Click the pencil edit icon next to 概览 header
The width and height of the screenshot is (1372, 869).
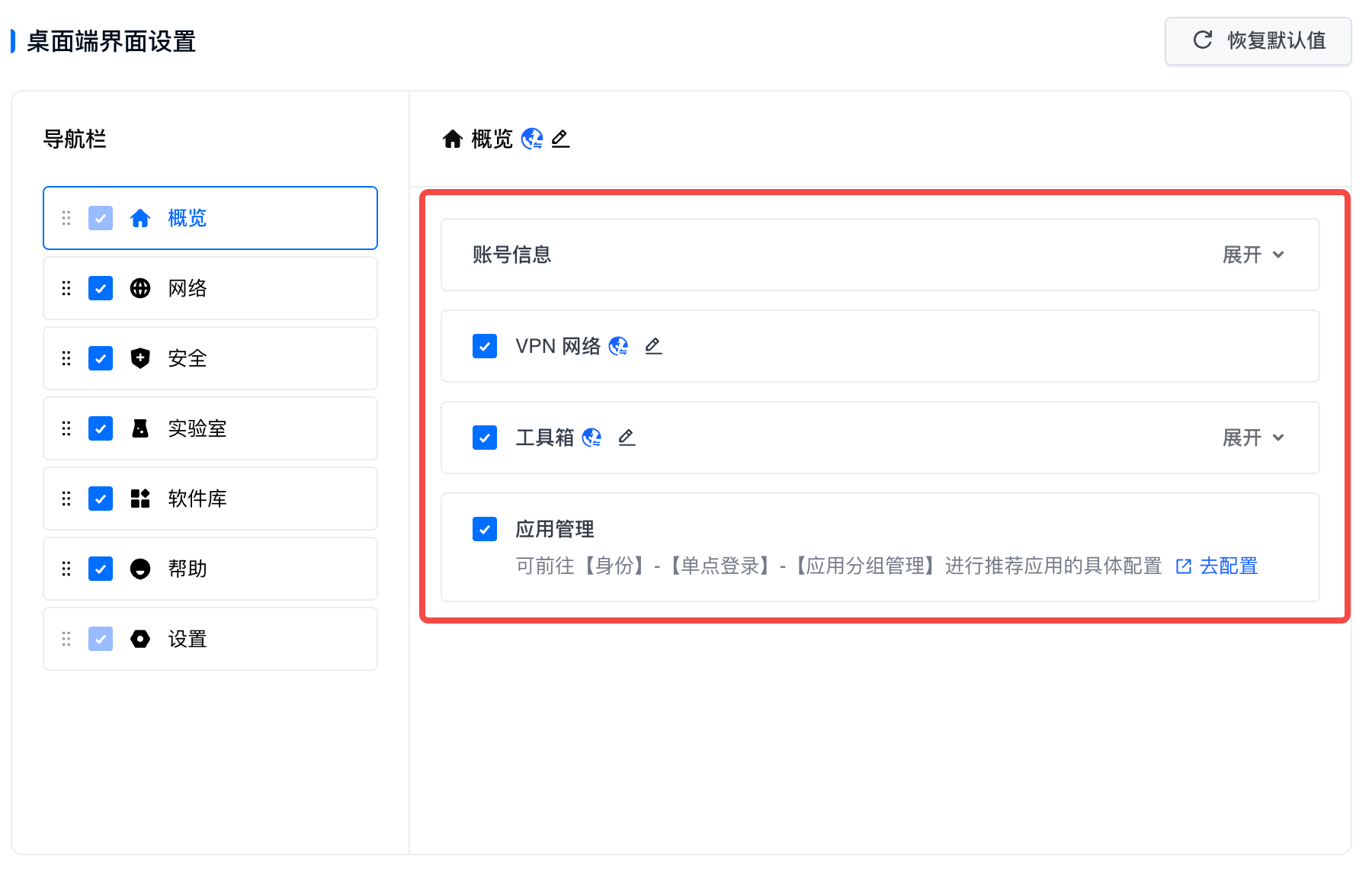pyautogui.click(x=560, y=139)
